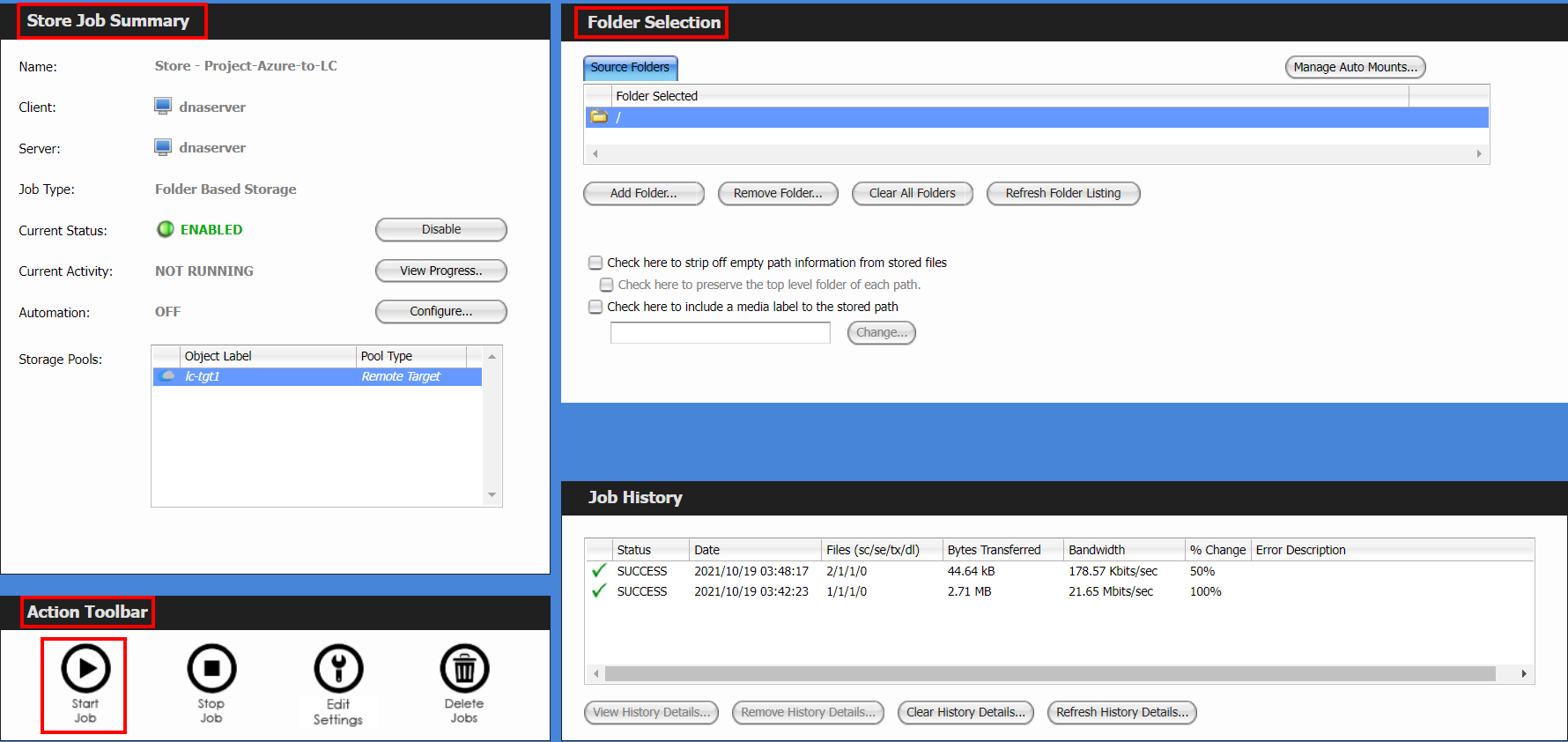This screenshot has height=742, width=1568.
Task: Click green checkmark of 03:48:17 history entry
Action: [599, 571]
